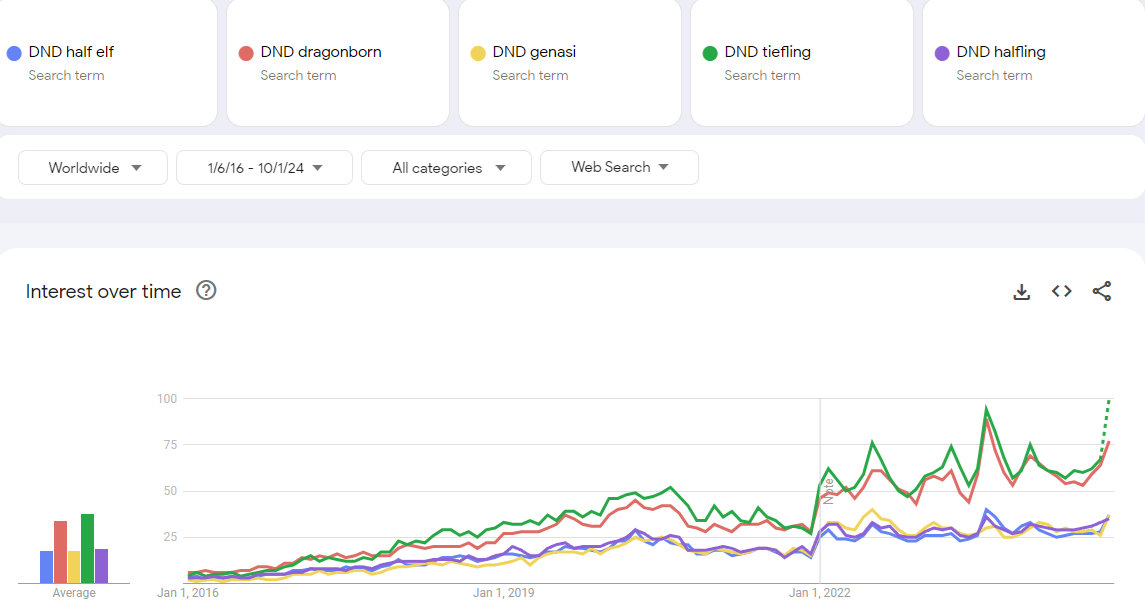
Task: Click the green bar in Average chart
Action: click(88, 548)
